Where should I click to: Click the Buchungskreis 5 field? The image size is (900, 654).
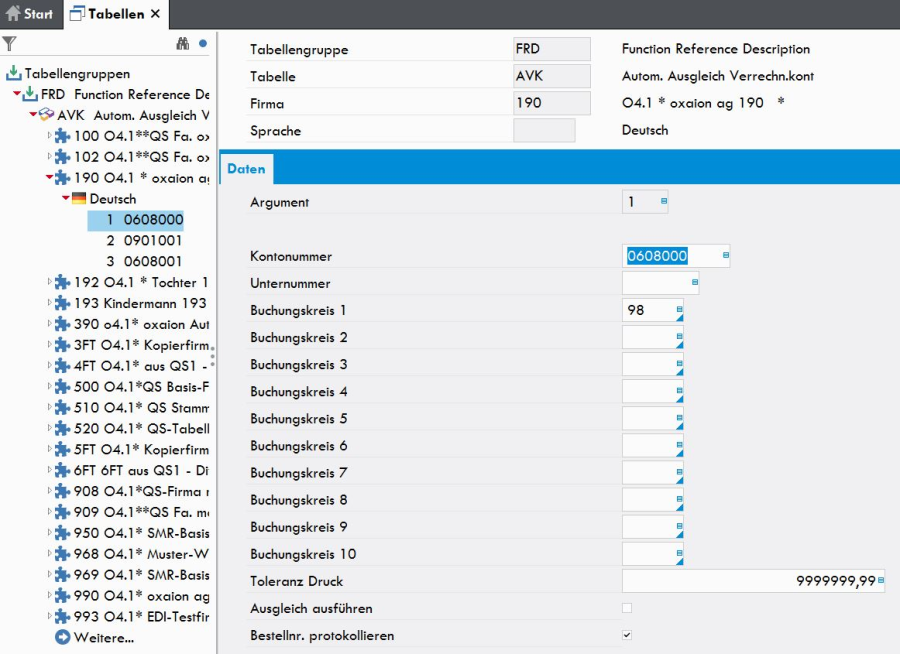(653, 419)
